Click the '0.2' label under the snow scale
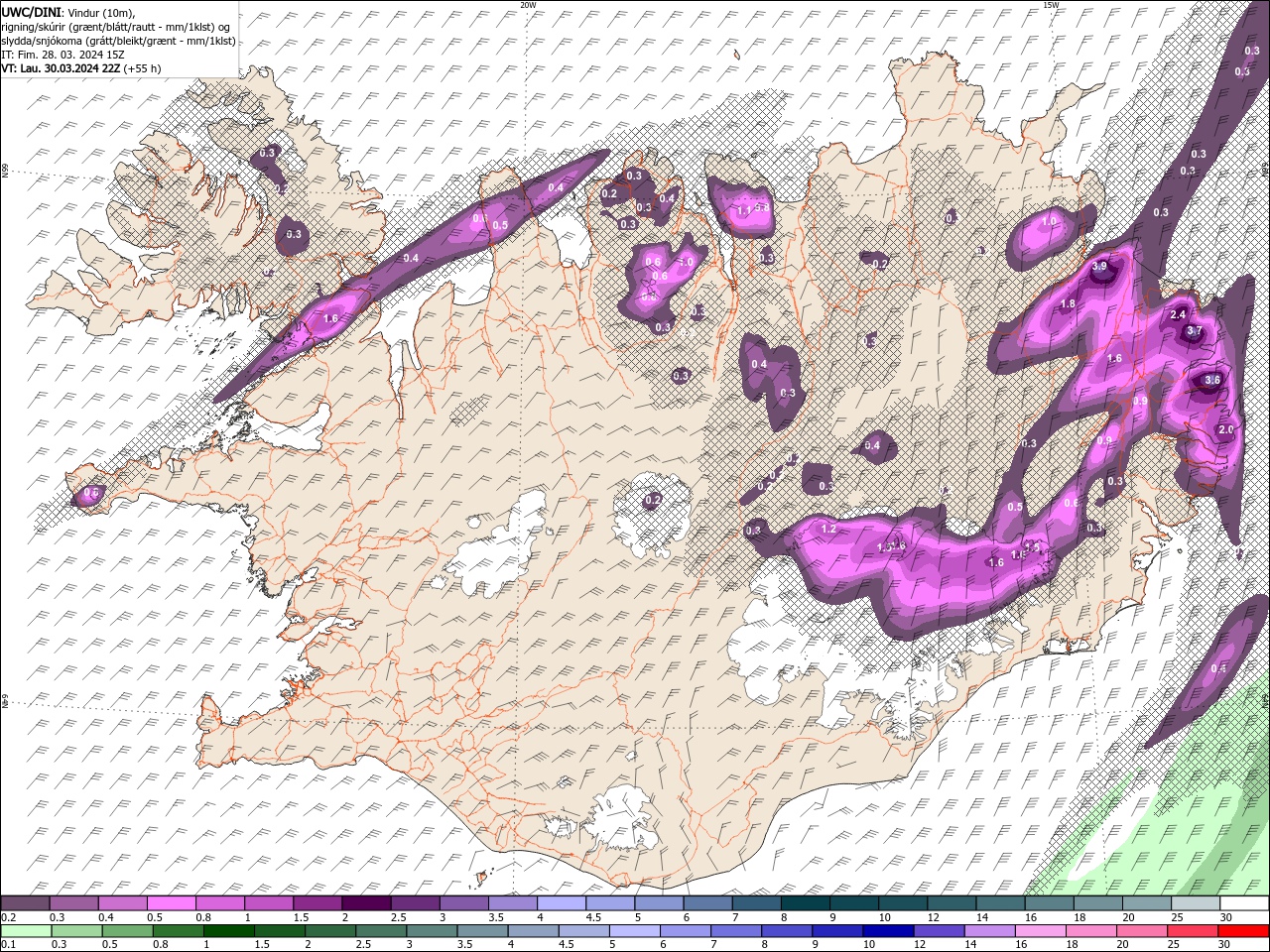Screen dimensions: 1270x952 pos(7,917)
